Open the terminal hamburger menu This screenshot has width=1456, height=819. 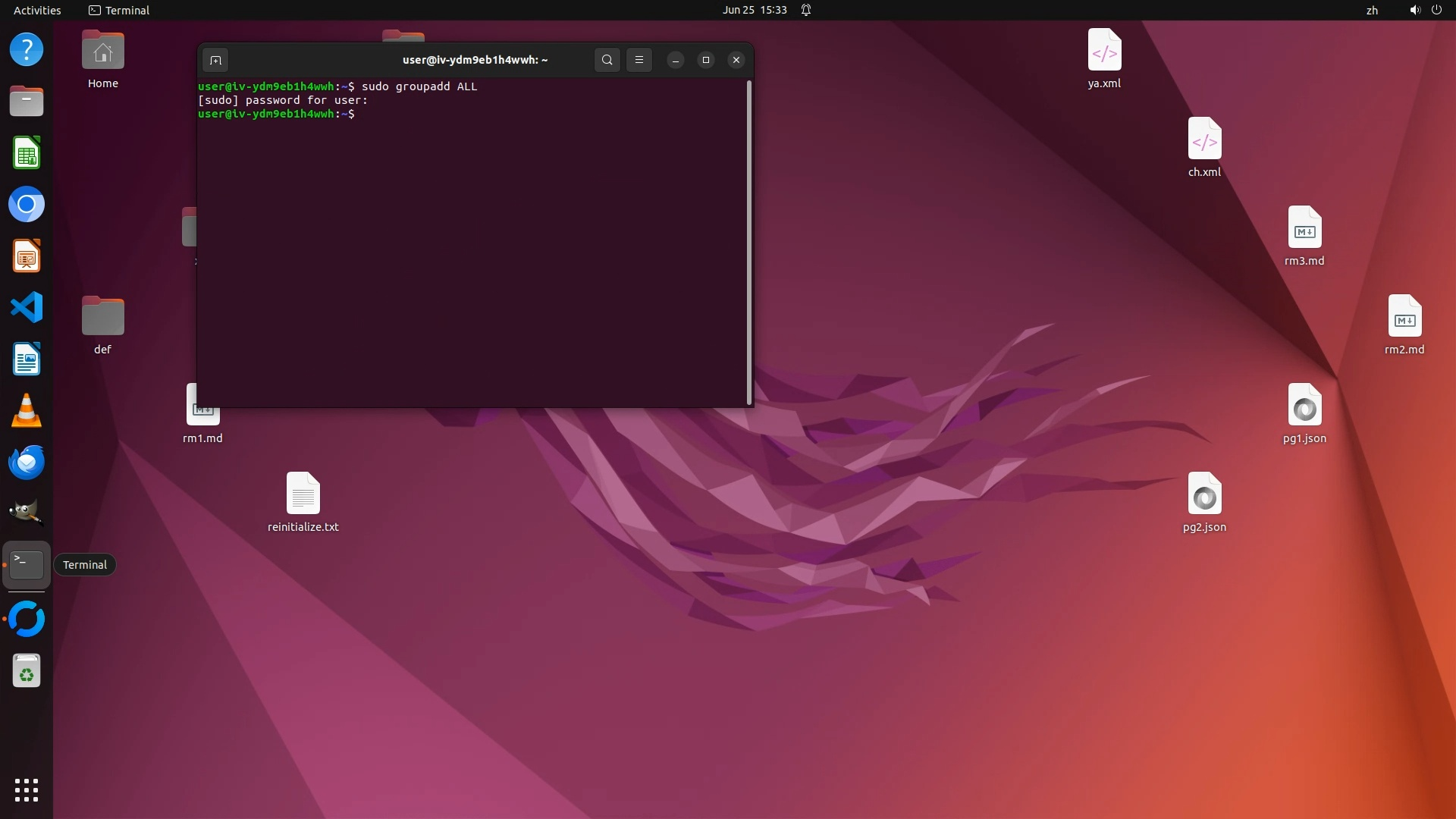tap(639, 60)
